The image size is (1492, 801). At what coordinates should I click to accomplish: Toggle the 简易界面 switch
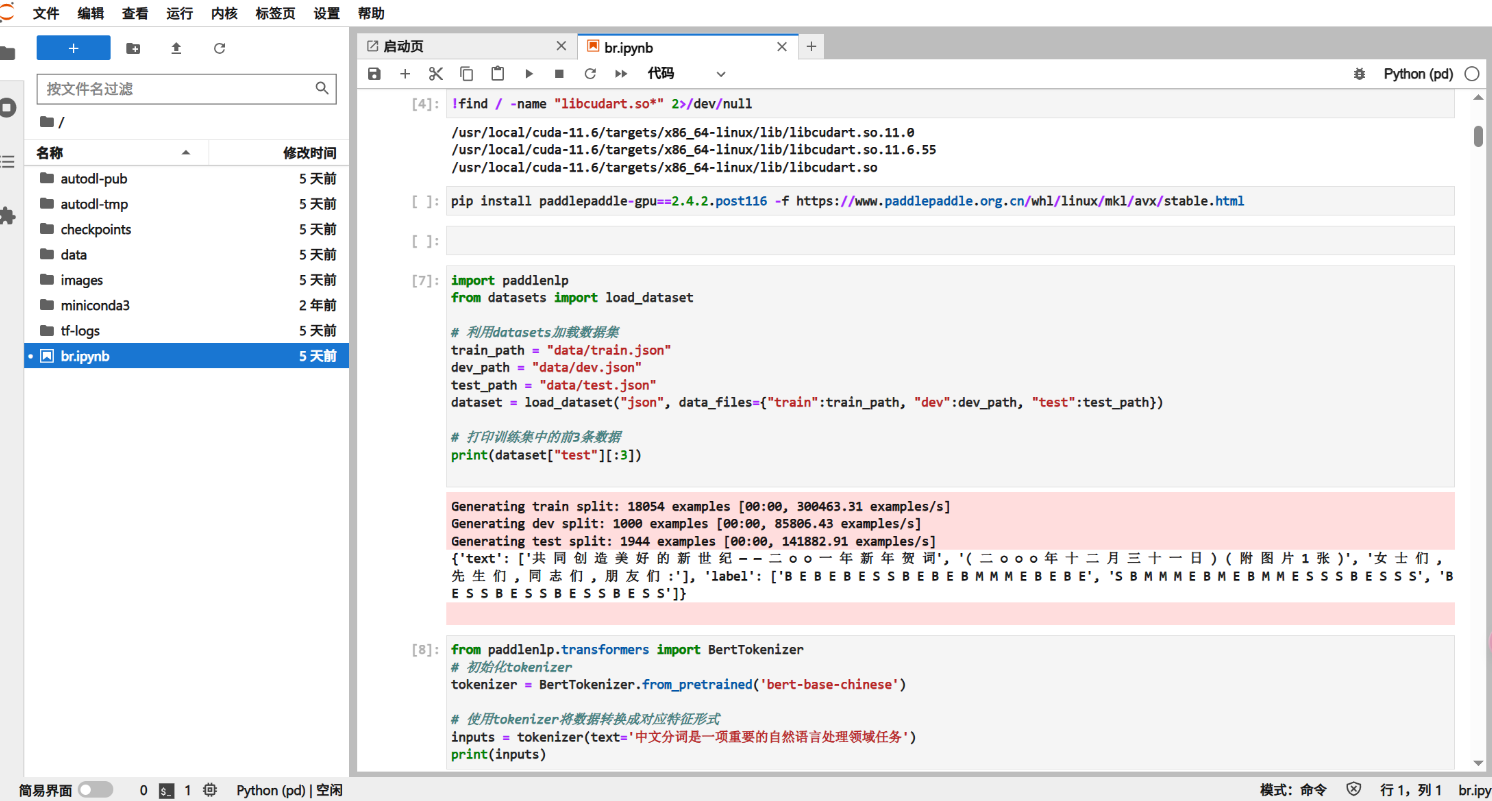point(96,790)
